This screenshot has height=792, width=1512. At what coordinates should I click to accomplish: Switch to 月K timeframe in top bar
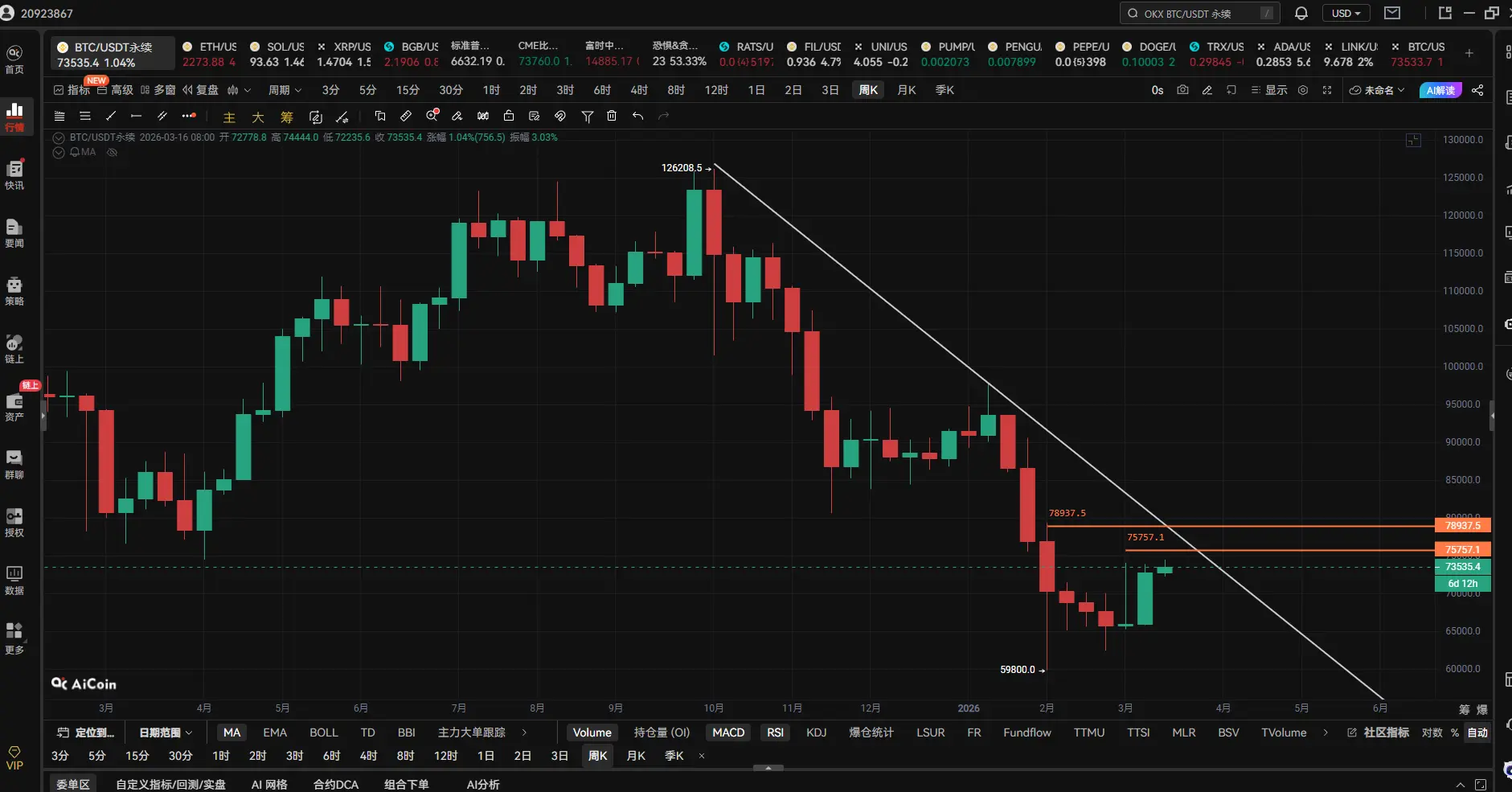pyautogui.click(x=907, y=90)
